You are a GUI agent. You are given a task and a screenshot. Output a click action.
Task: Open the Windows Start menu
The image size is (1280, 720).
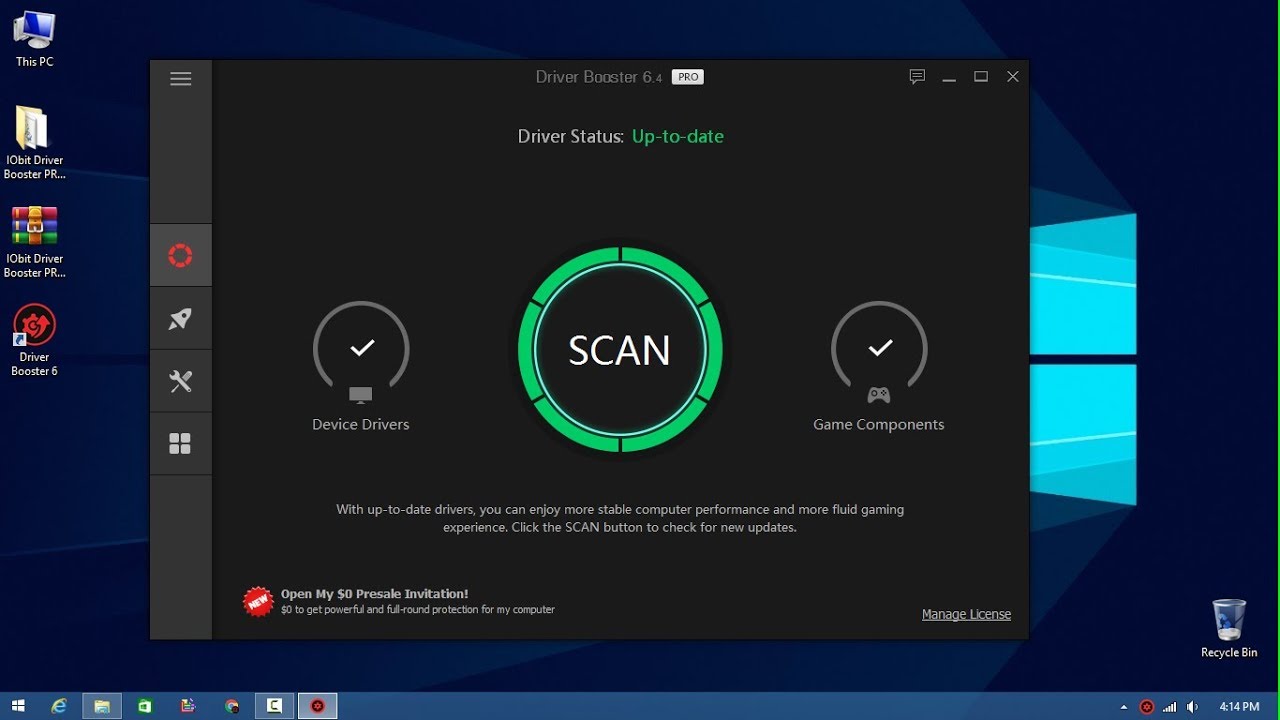[18, 706]
